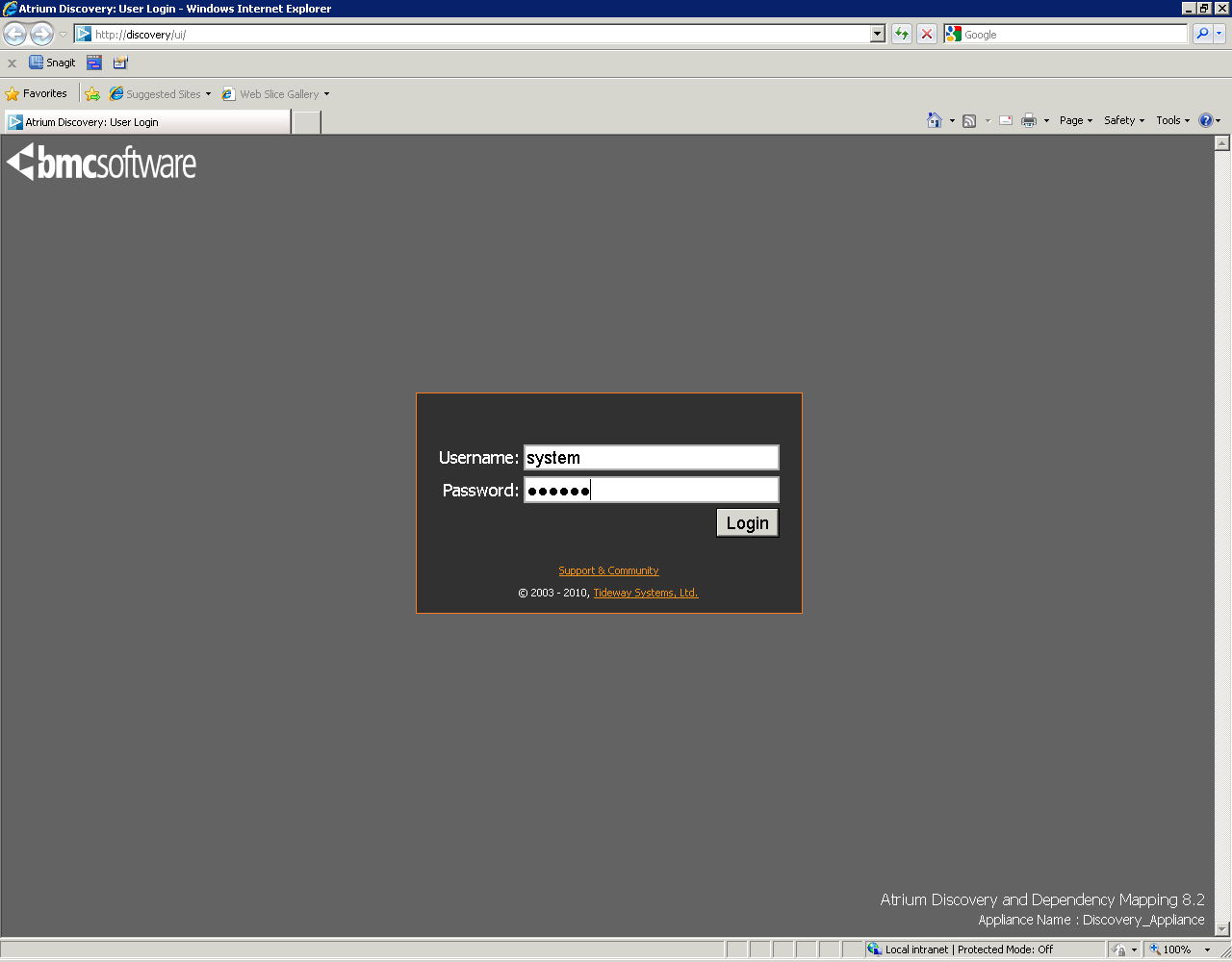Click the Help question mark icon
Screen dimensions: 1232x962
pyautogui.click(x=1206, y=121)
